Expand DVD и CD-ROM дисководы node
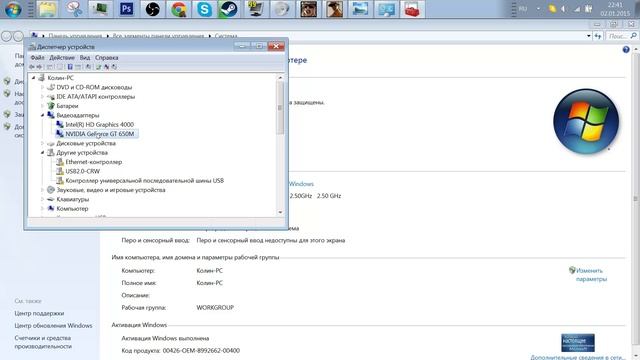 tap(42, 87)
